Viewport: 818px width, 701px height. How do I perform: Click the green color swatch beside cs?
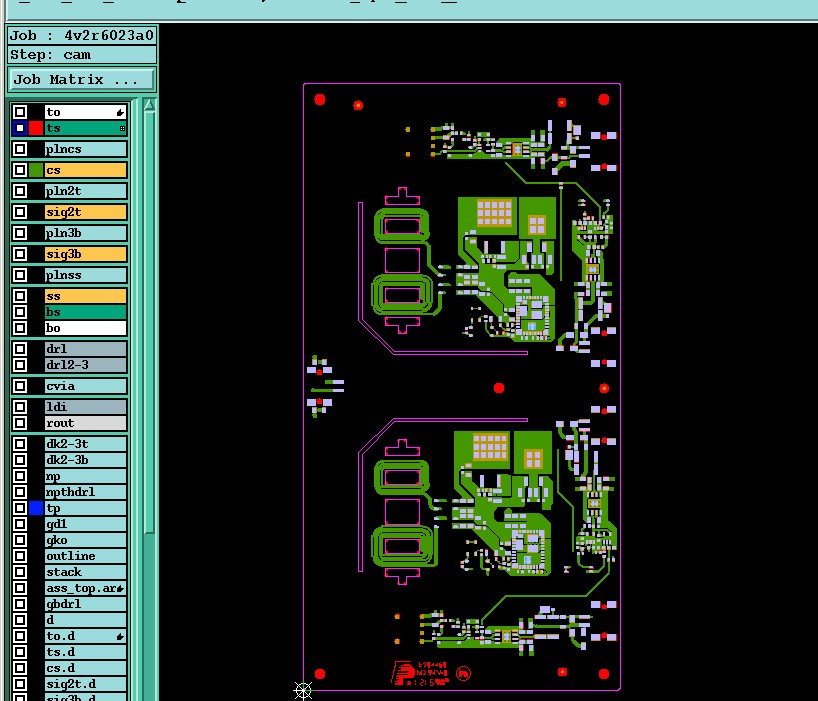tap(35, 170)
